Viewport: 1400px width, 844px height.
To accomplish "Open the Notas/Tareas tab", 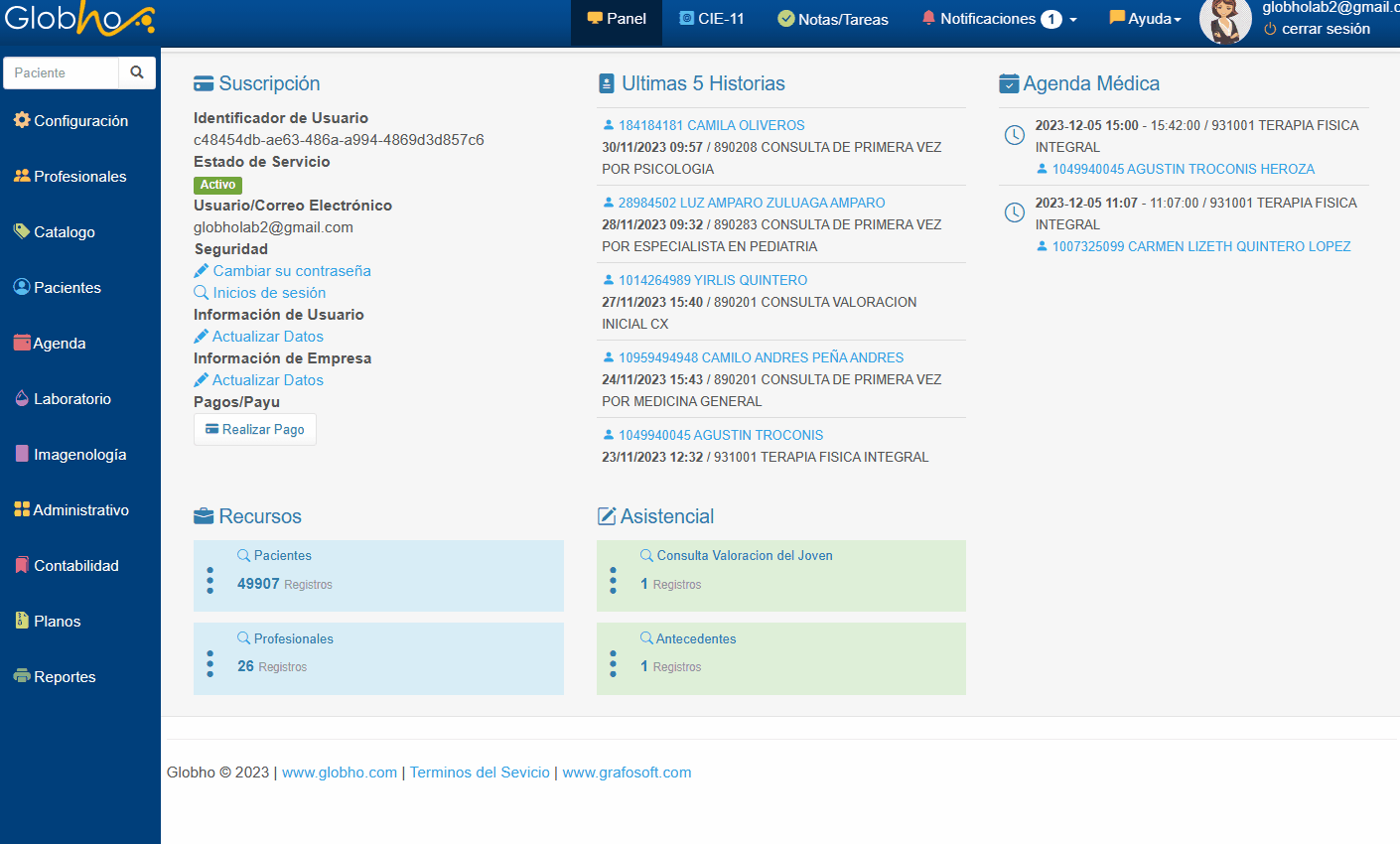I will coord(832,19).
